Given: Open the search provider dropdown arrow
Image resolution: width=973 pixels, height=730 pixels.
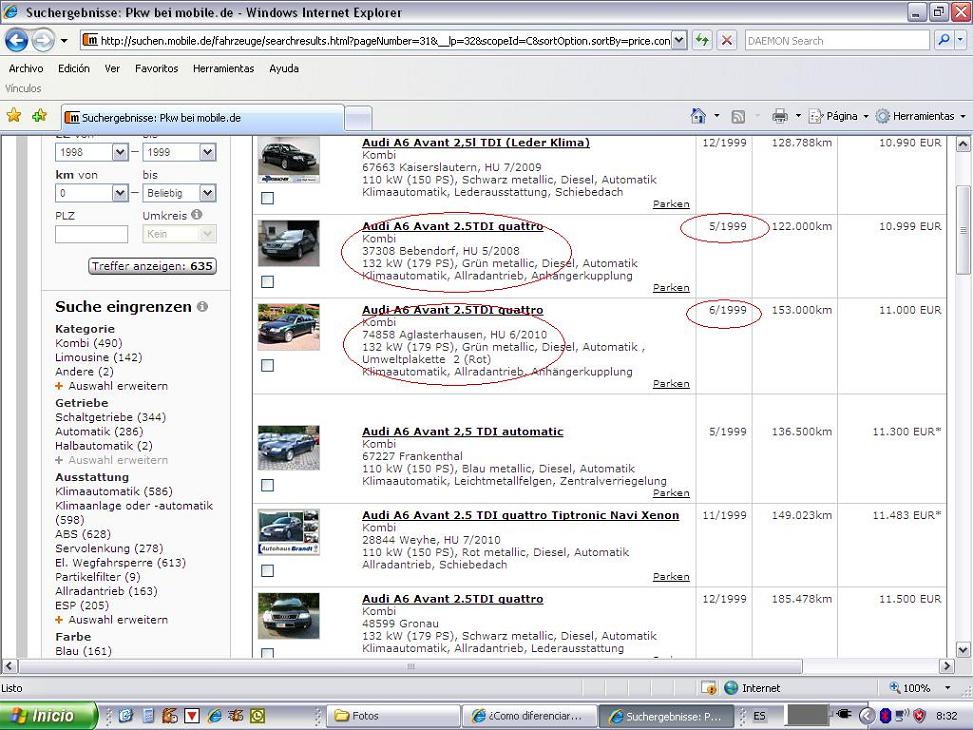Looking at the screenshot, I should [961, 41].
